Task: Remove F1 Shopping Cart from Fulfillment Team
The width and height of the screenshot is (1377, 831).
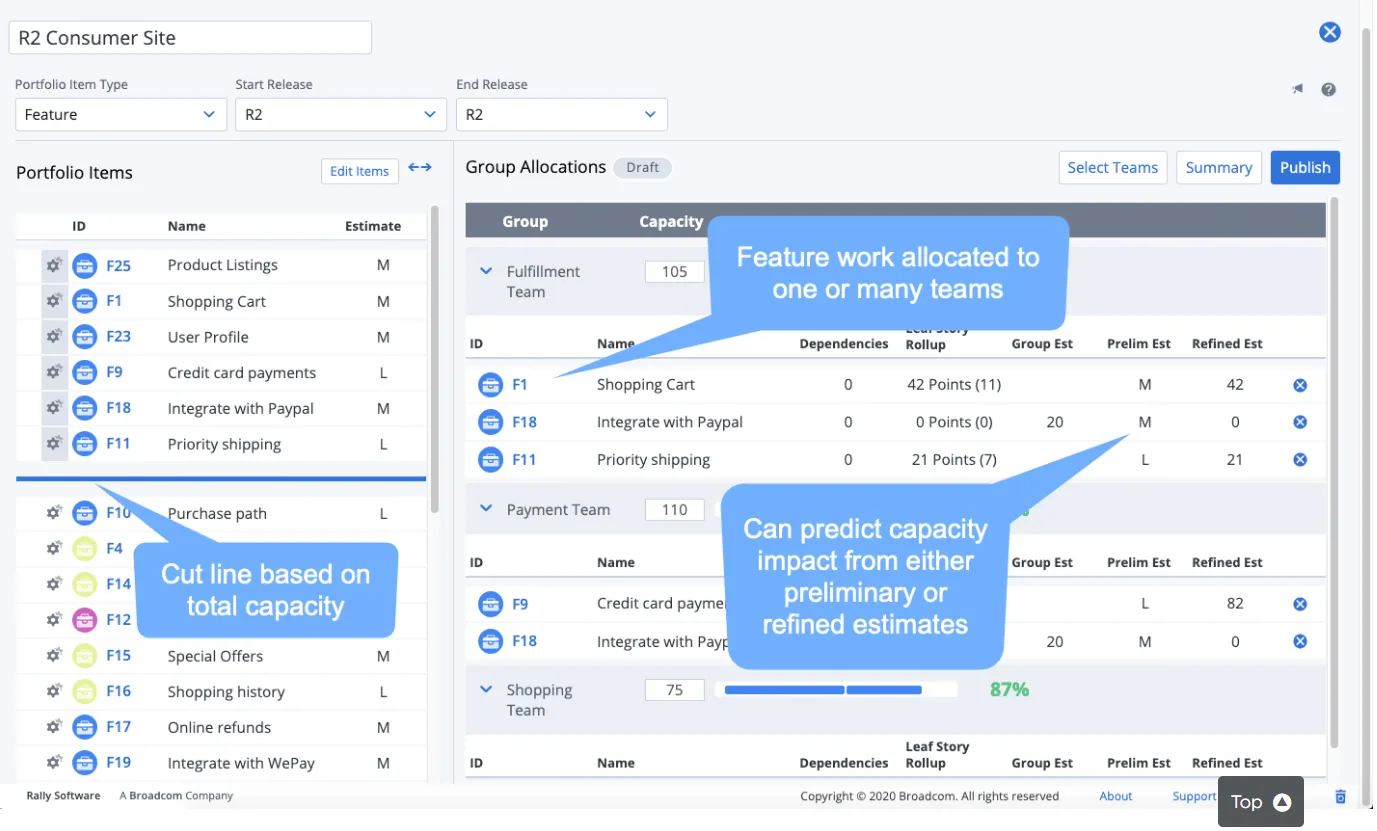Action: point(1300,385)
